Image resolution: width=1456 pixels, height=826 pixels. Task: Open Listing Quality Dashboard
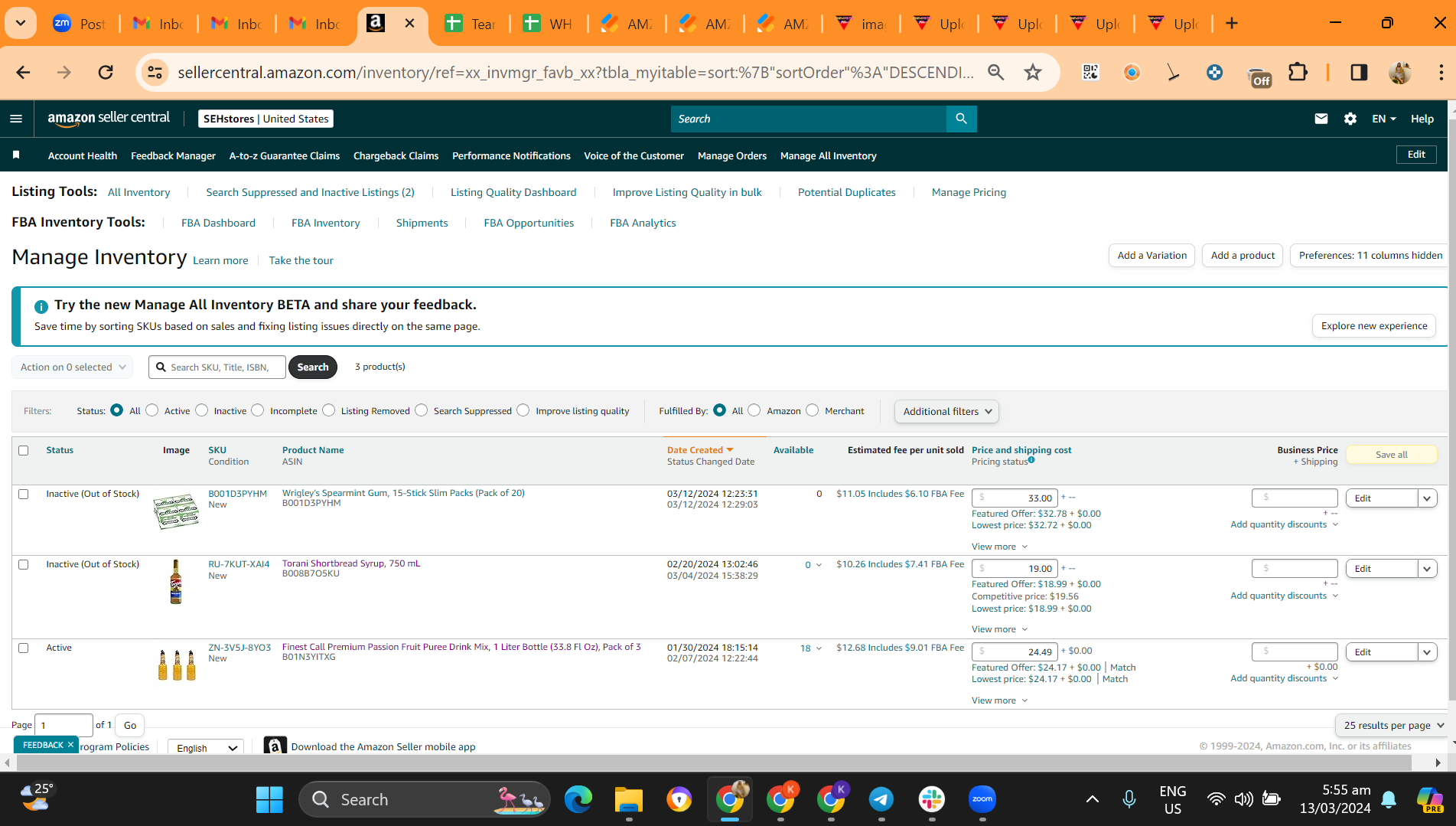pyautogui.click(x=513, y=192)
